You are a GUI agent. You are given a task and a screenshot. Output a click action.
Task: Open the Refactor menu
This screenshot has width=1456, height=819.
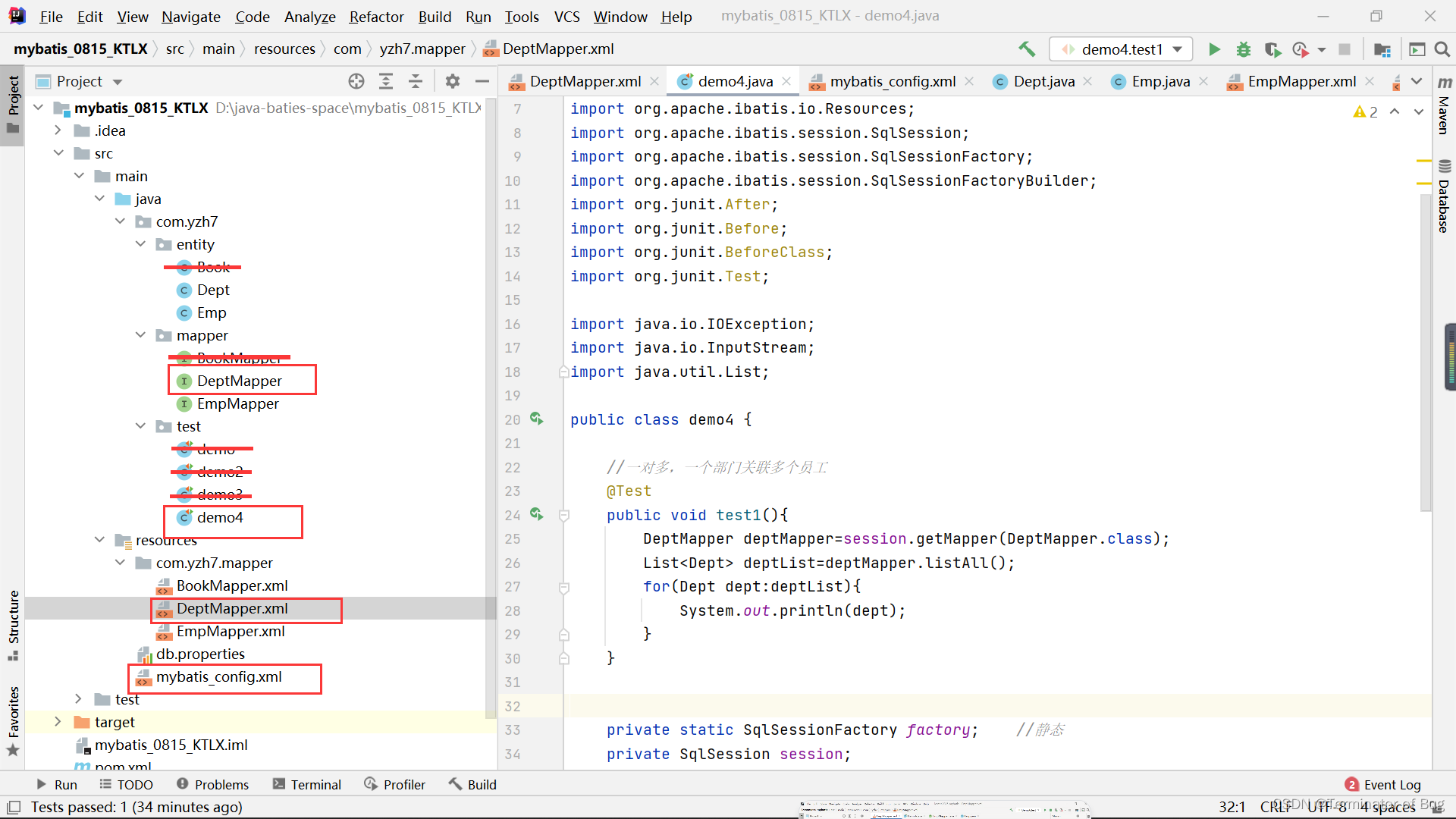tap(376, 16)
